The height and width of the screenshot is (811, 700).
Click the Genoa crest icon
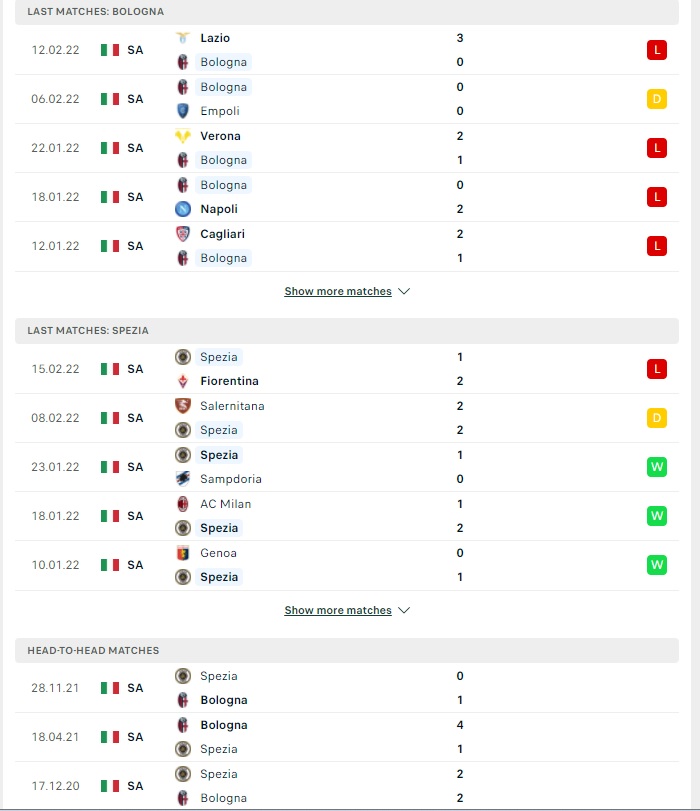pyautogui.click(x=183, y=553)
